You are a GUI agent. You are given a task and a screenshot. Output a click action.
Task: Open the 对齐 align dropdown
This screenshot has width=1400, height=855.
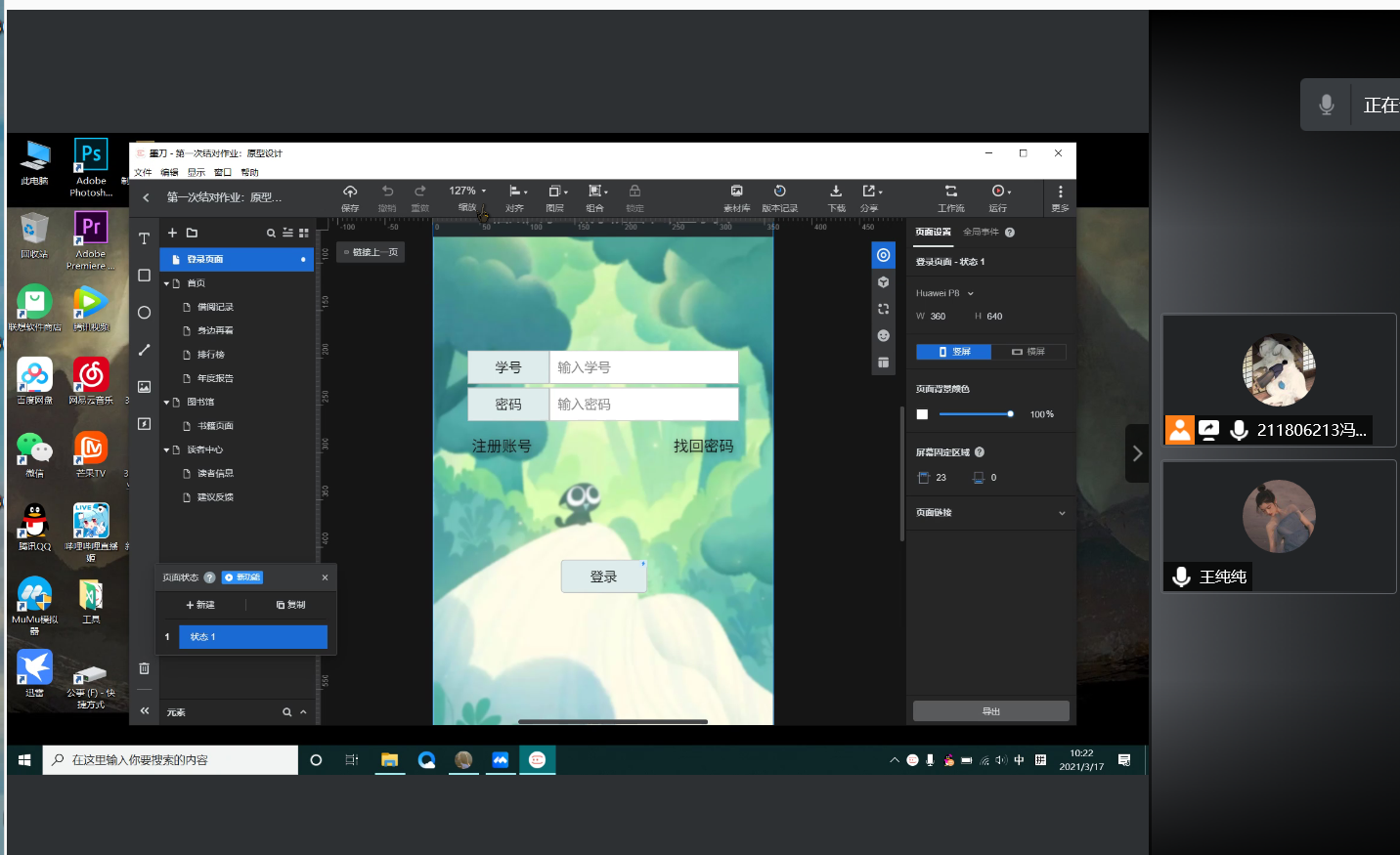(x=517, y=191)
